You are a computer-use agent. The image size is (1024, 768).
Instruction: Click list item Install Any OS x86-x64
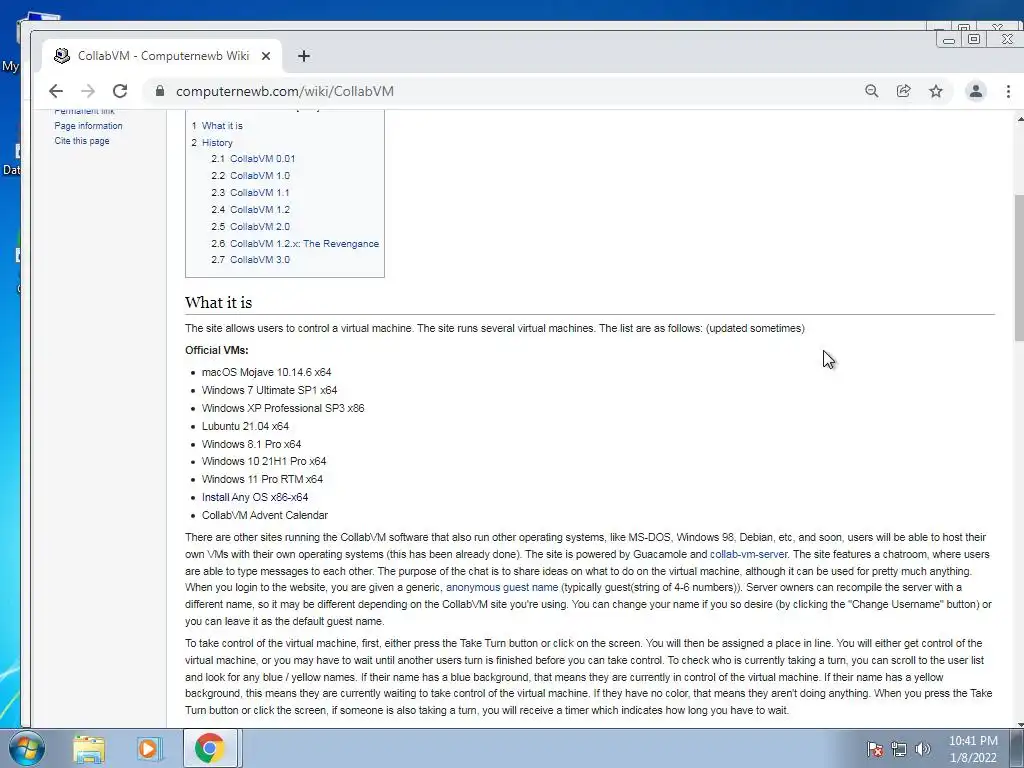[x=255, y=497]
